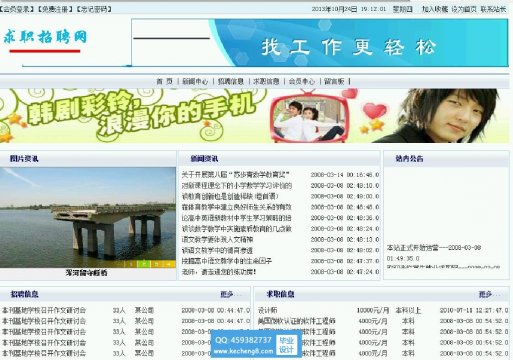Open the first news headline in 新闻资讯
Viewport: 513px width, 360px height.
(235, 175)
